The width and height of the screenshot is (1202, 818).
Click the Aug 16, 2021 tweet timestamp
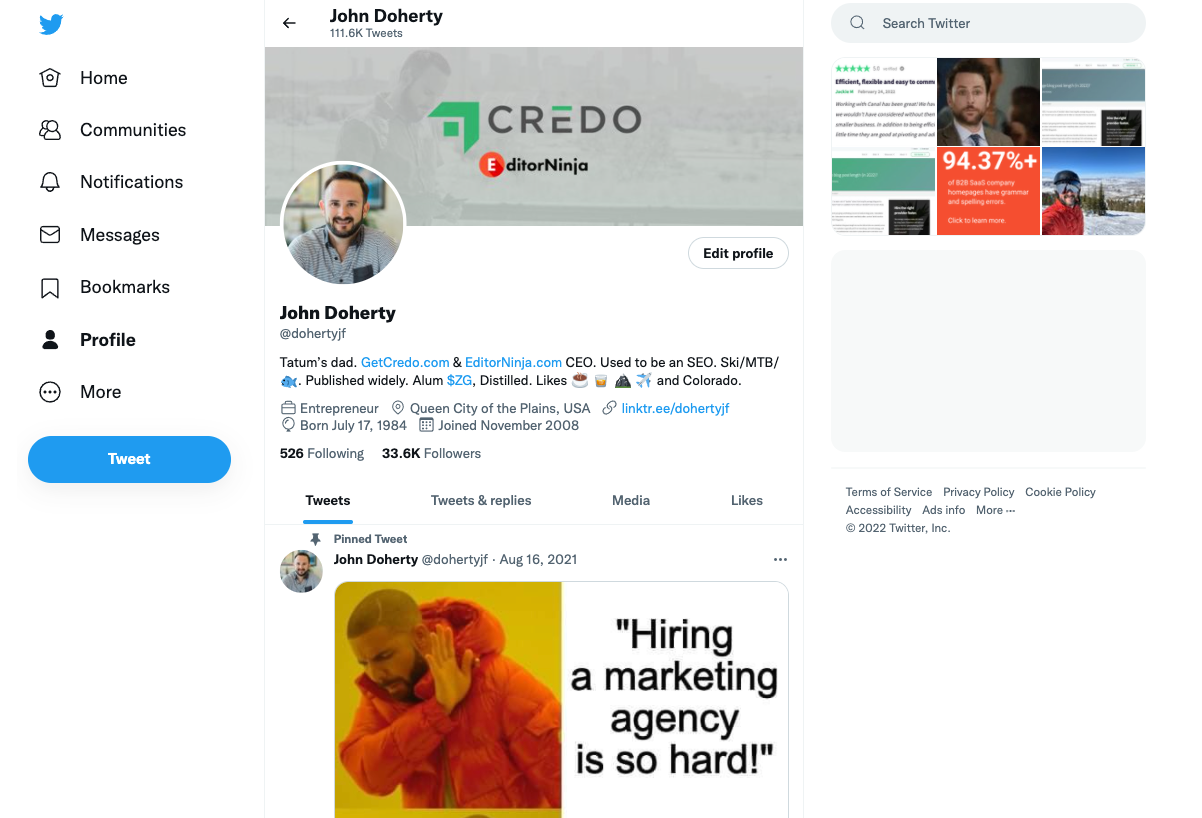click(538, 559)
